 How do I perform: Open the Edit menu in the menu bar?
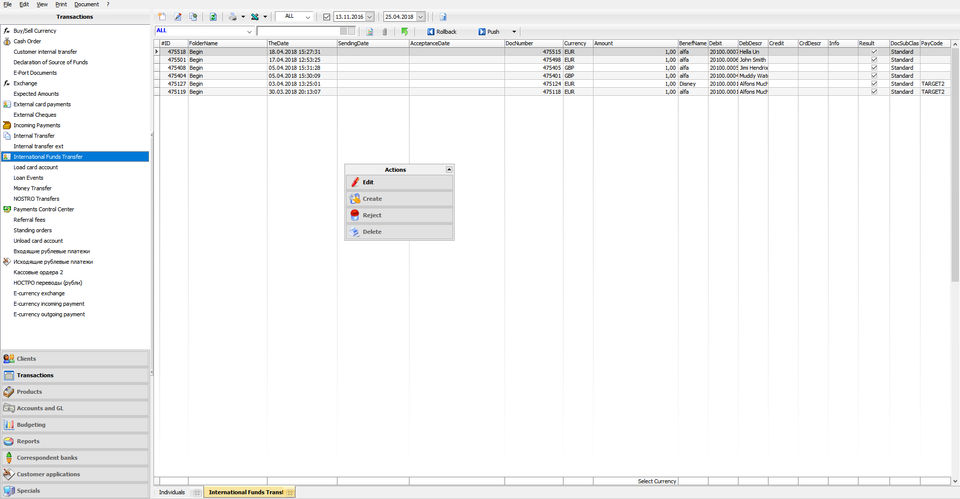coord(24,4)
